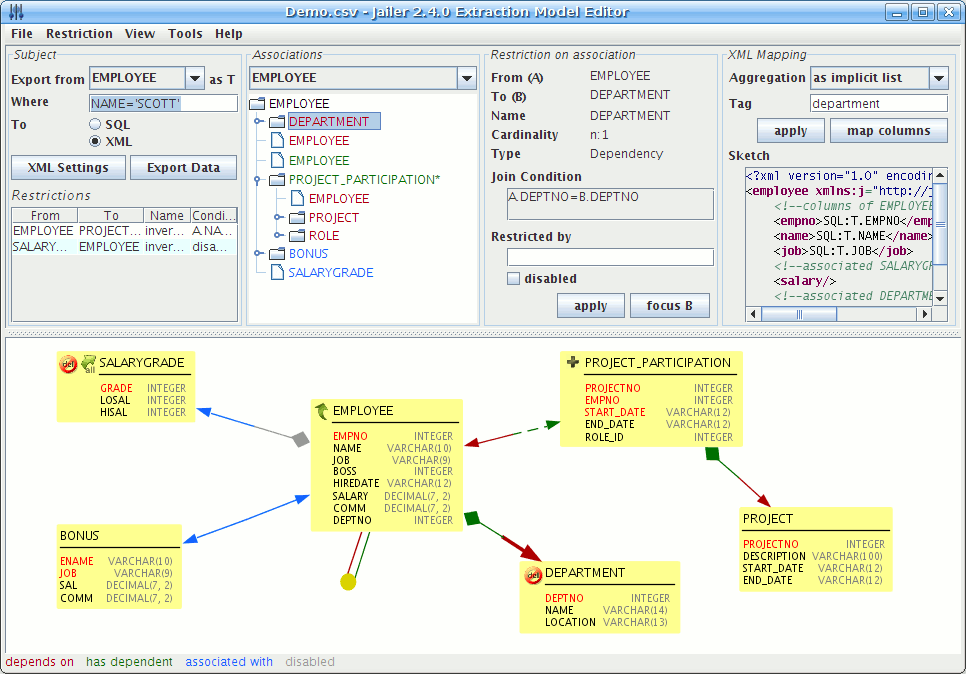Select the XML radio button

96,142
